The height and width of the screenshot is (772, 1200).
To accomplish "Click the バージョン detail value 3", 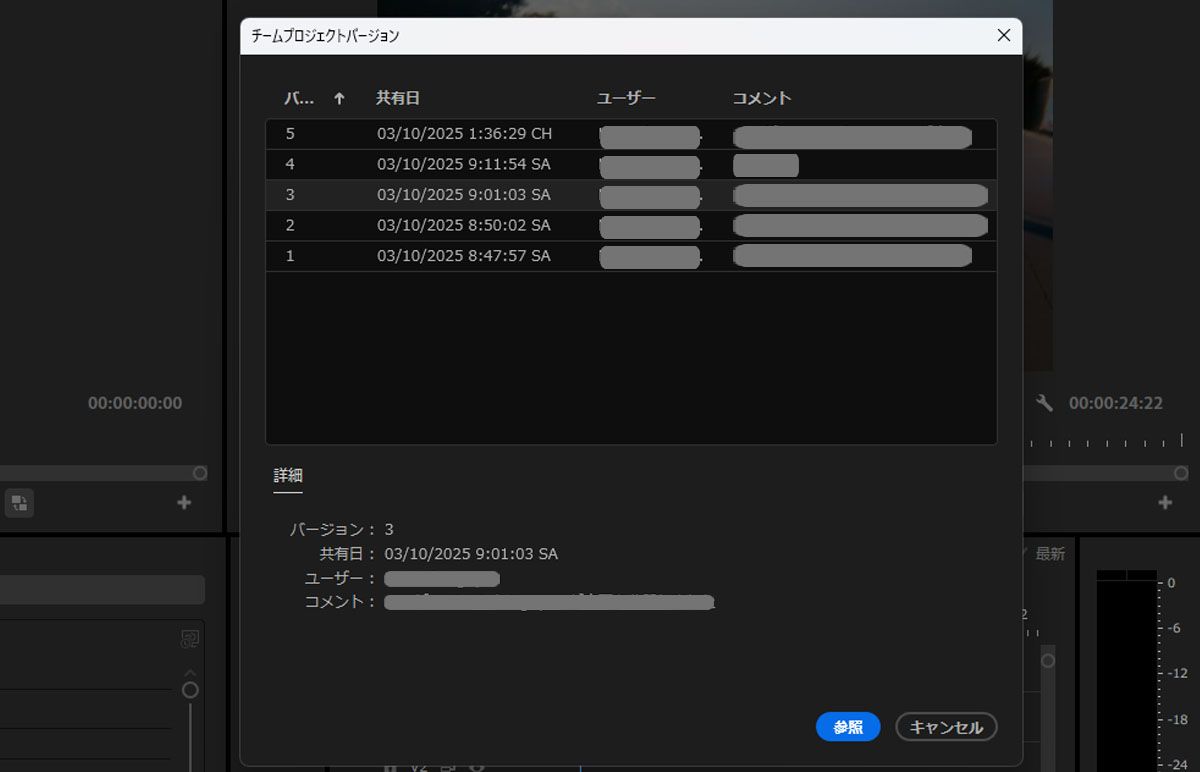I will [x=389, y=529].
